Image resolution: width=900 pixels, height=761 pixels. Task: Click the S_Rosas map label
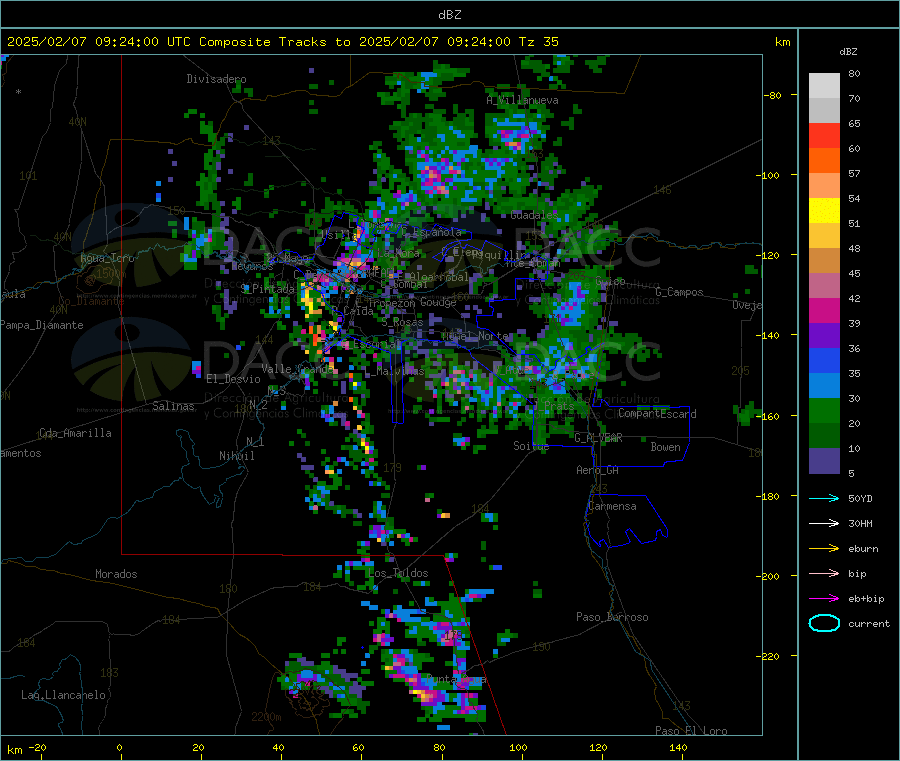coord(402,322)
